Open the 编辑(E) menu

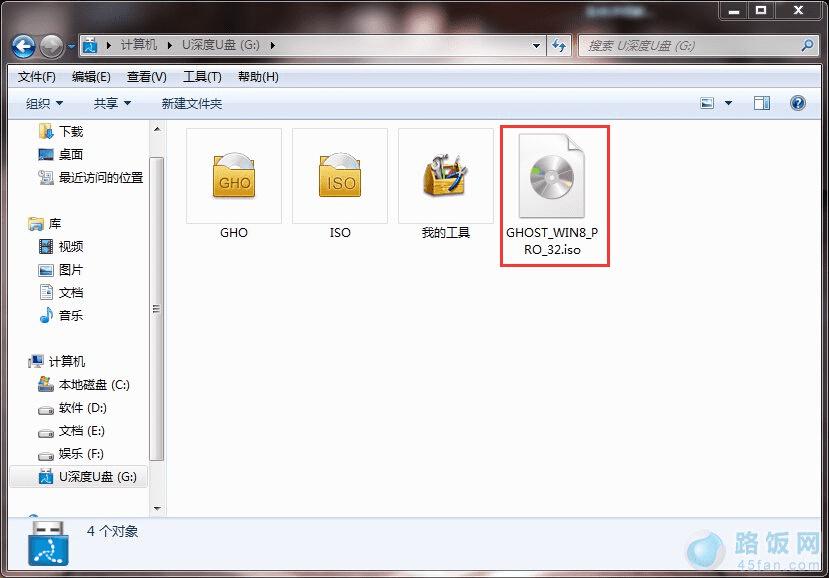tap(91, 77)
